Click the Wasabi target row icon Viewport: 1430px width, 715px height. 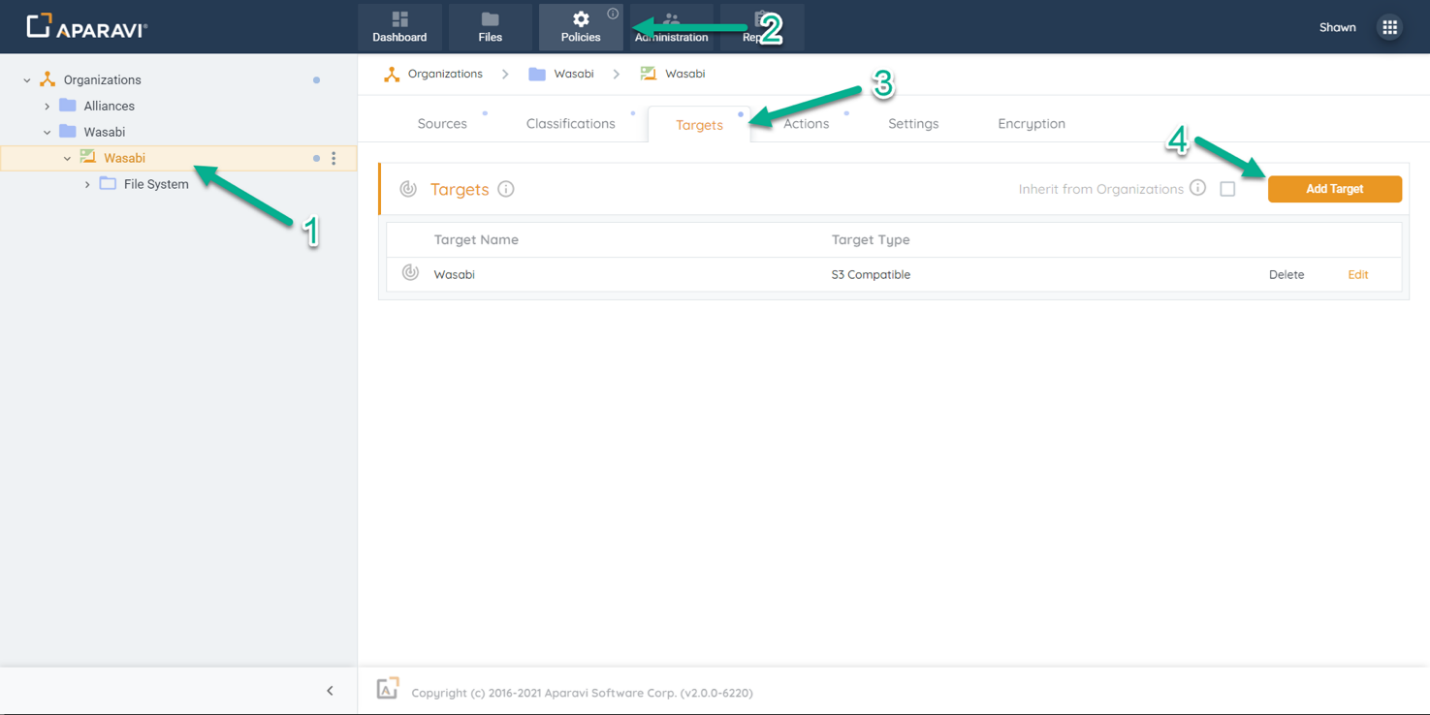(x=410, y=273)
